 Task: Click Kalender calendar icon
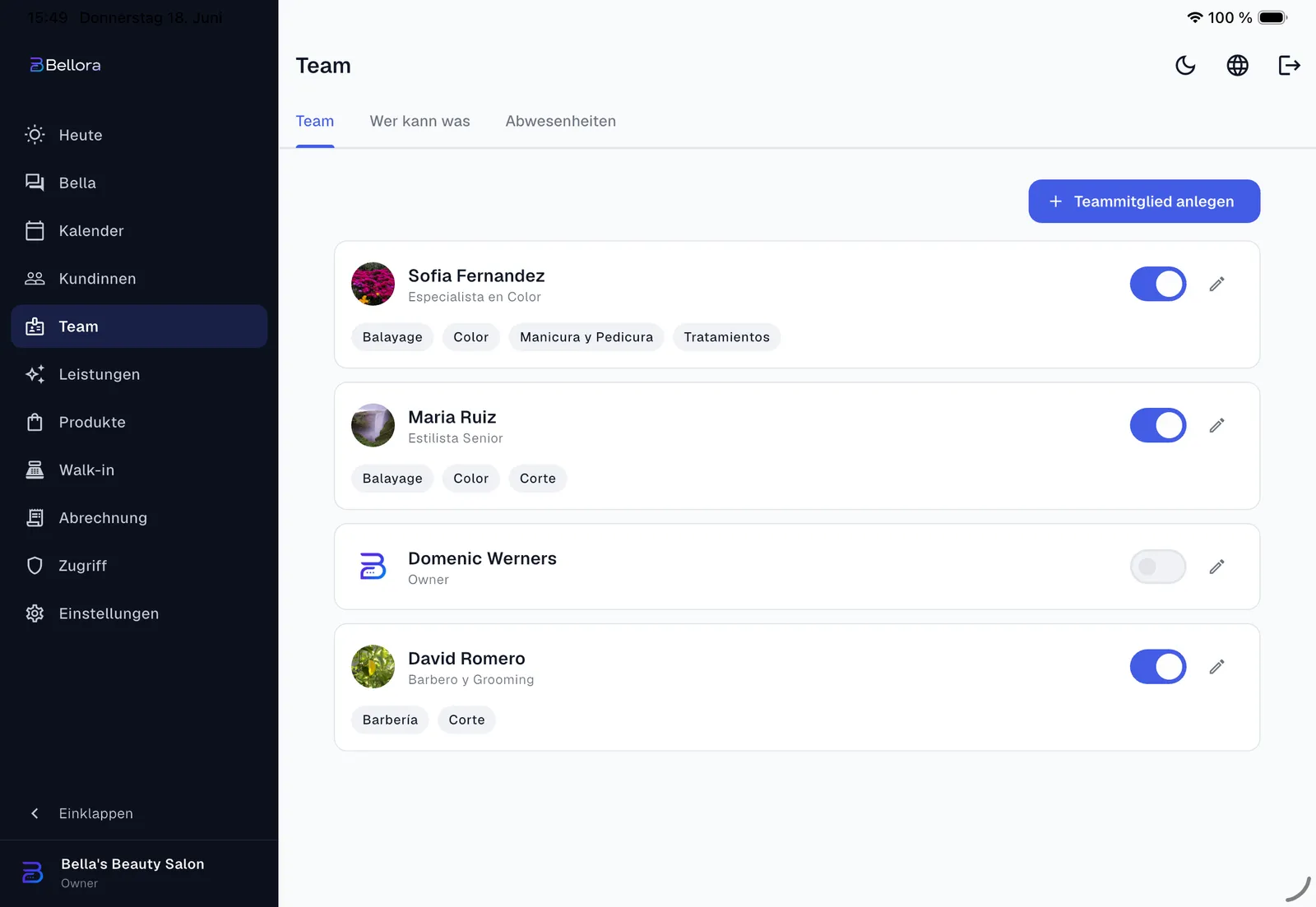click(35, 230)
